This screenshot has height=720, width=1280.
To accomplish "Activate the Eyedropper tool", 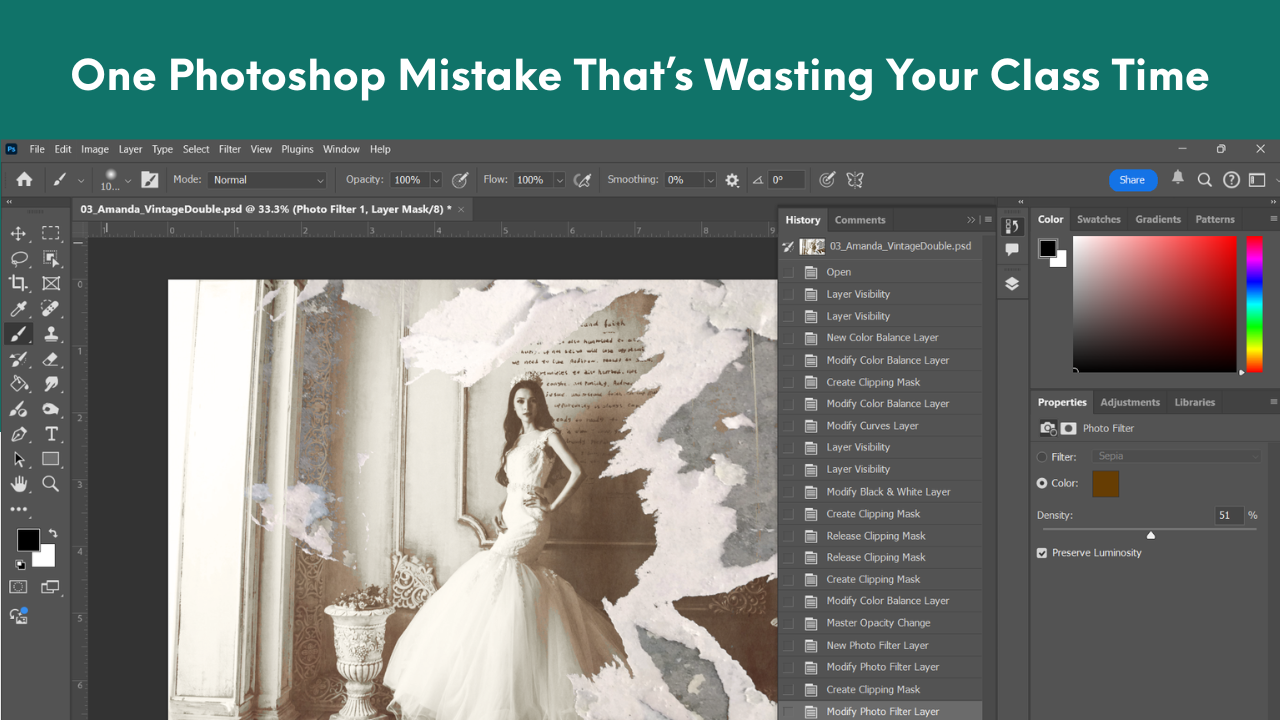I will 21,308.
